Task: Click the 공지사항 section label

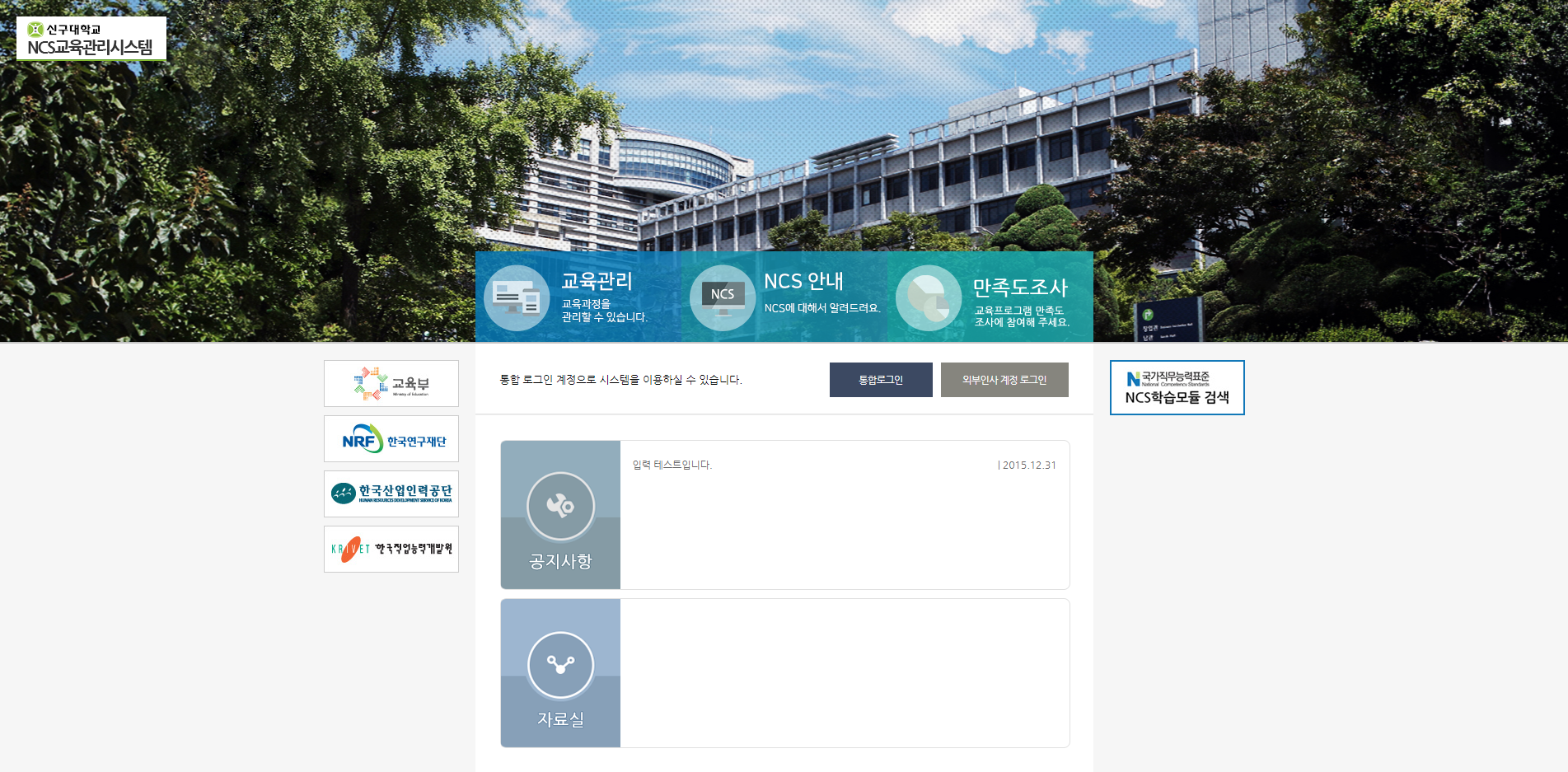Action: (560, 562)
